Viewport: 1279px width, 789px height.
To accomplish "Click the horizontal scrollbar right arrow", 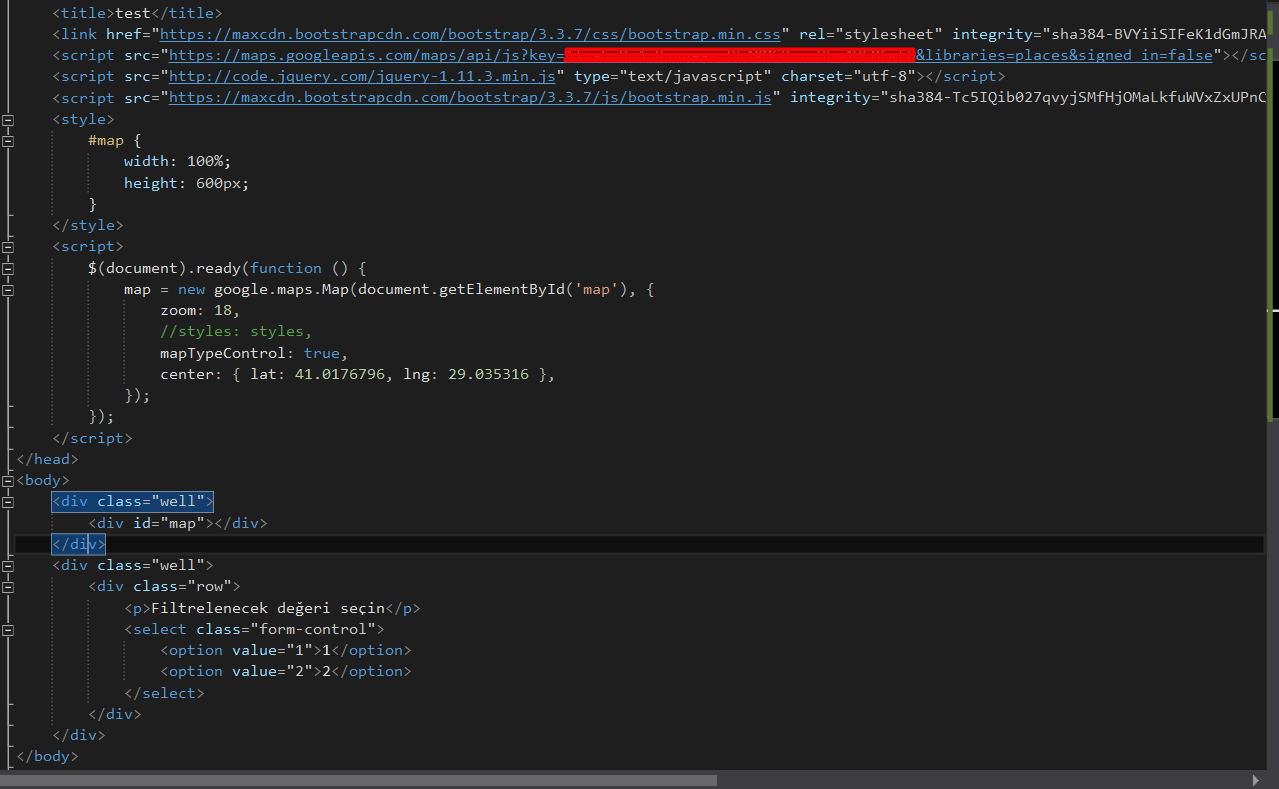I will pos(1256,780).
